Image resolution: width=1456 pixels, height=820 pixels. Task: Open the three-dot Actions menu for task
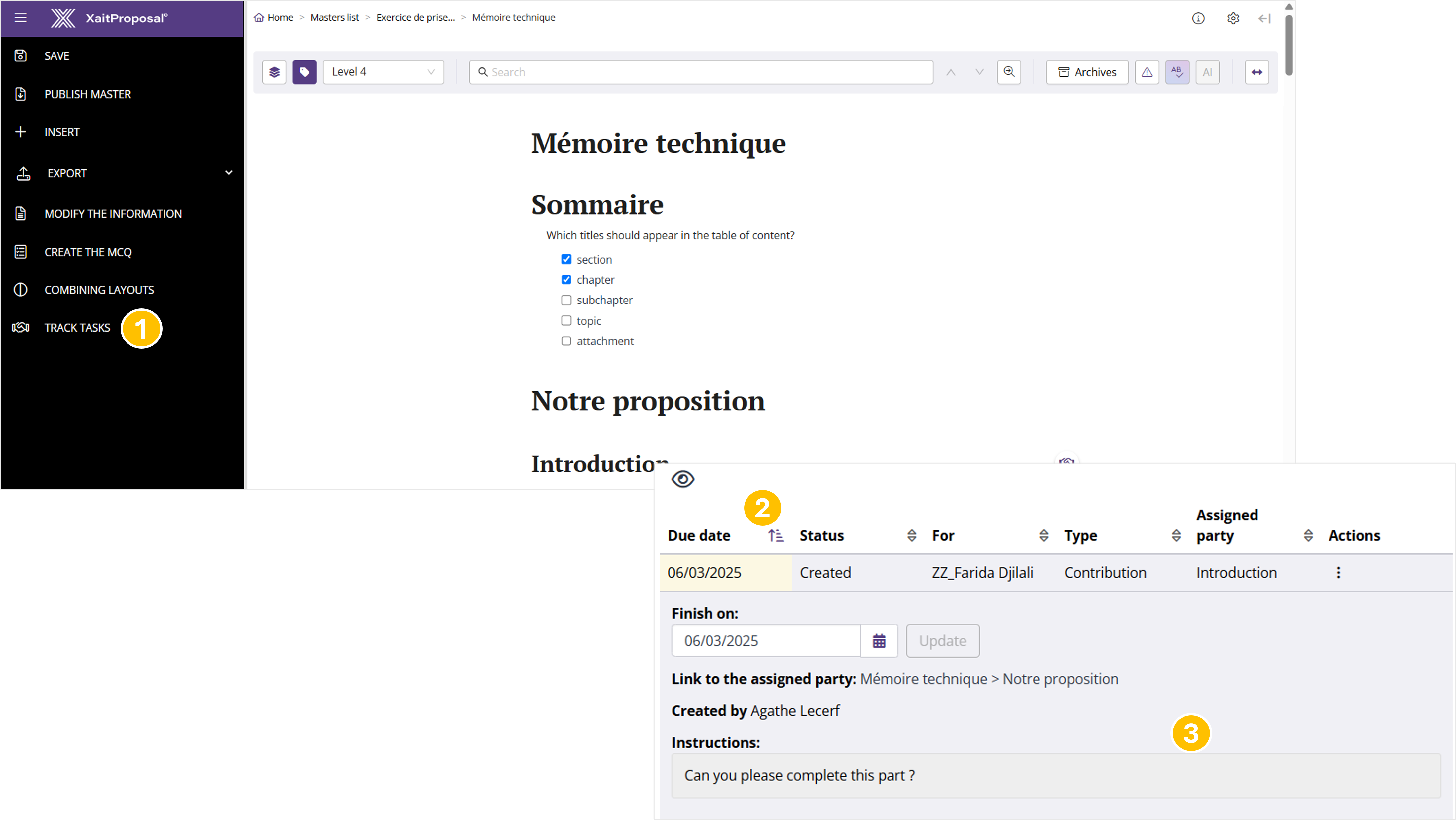coord(1338,572)
